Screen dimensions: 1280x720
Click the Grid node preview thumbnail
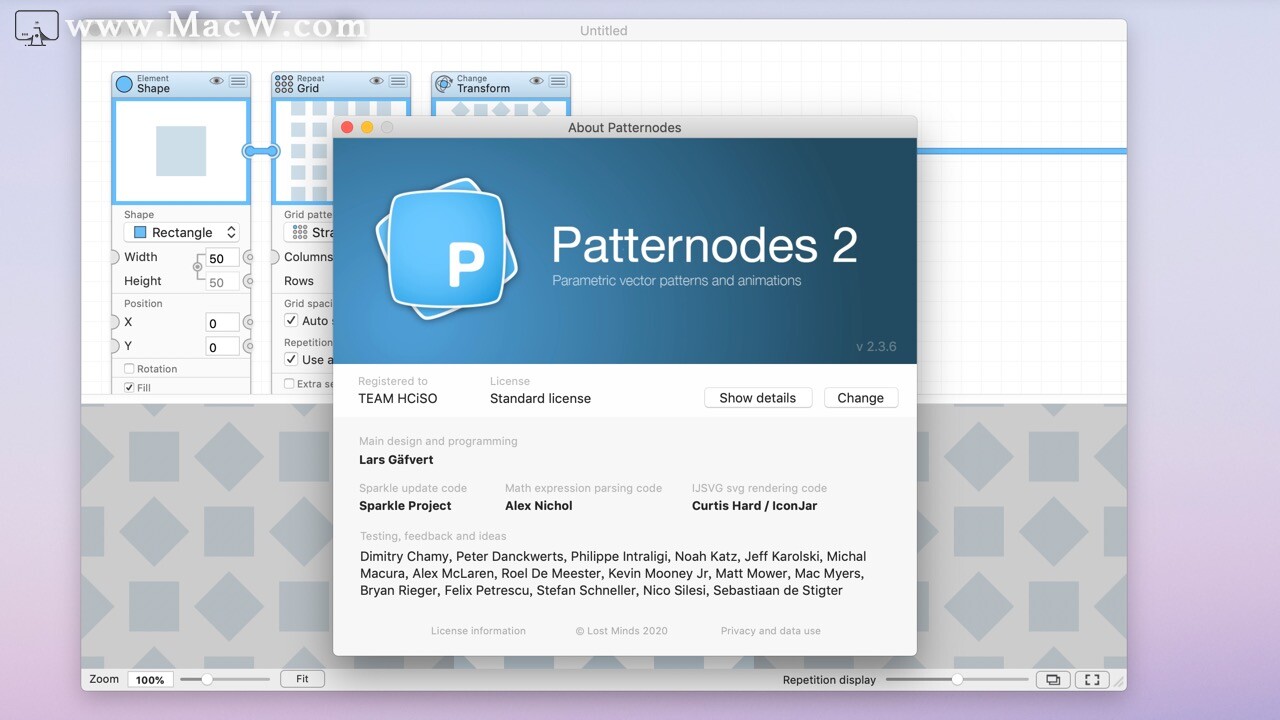[304, 151]
